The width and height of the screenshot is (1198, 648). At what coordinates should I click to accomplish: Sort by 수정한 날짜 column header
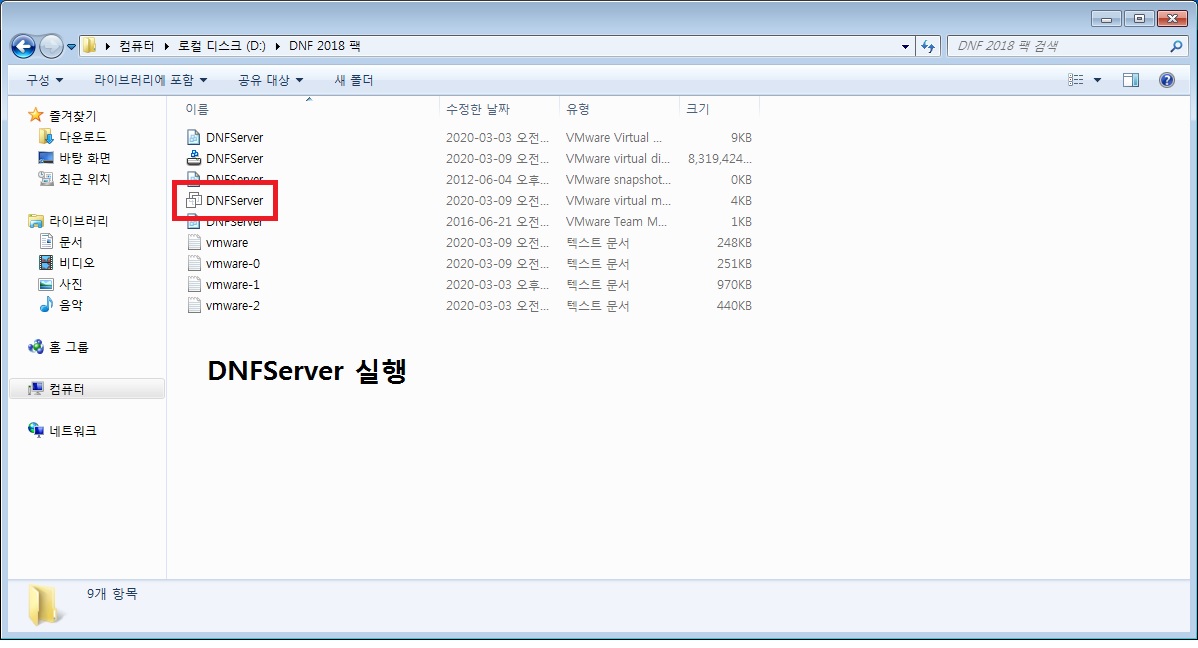(478, 109)
